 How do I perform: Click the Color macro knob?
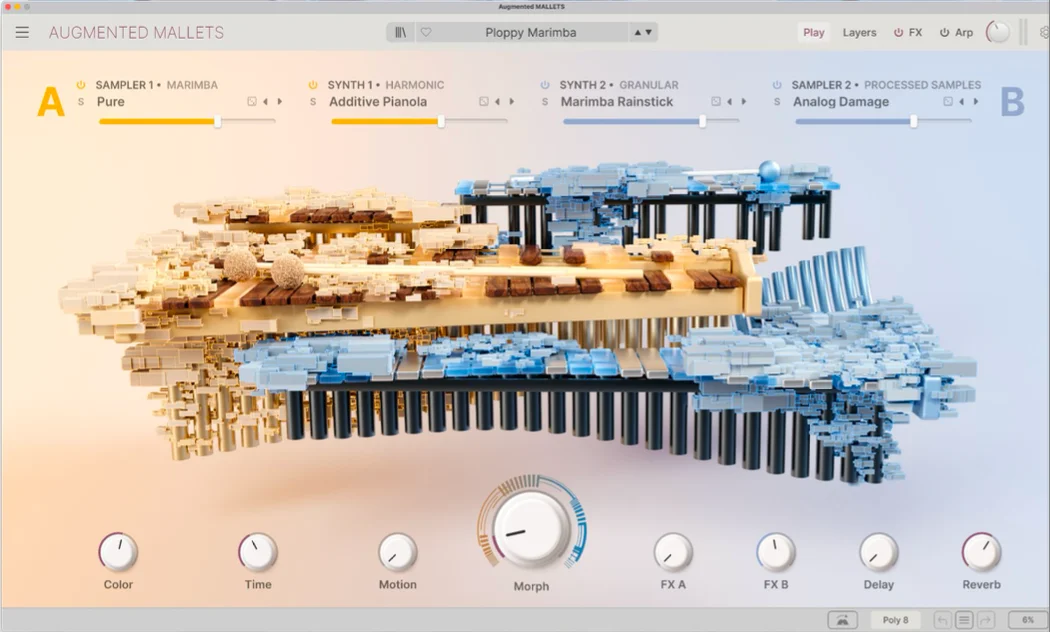coord(119,552)
